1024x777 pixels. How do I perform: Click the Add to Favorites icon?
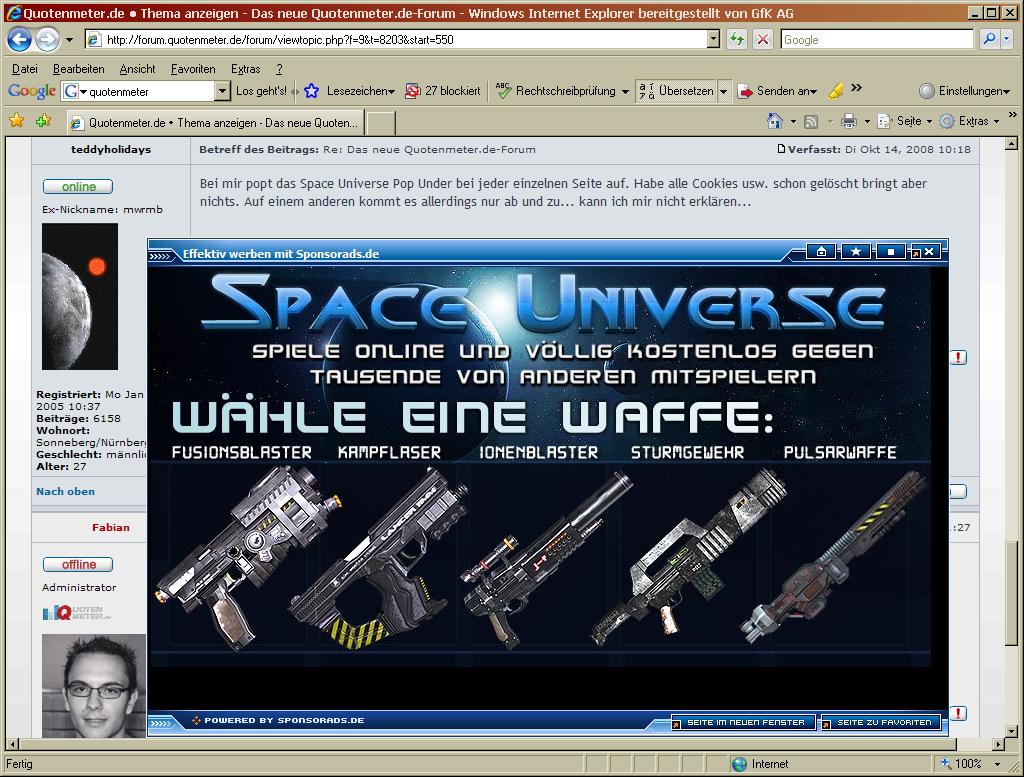[x=43, y=121]
